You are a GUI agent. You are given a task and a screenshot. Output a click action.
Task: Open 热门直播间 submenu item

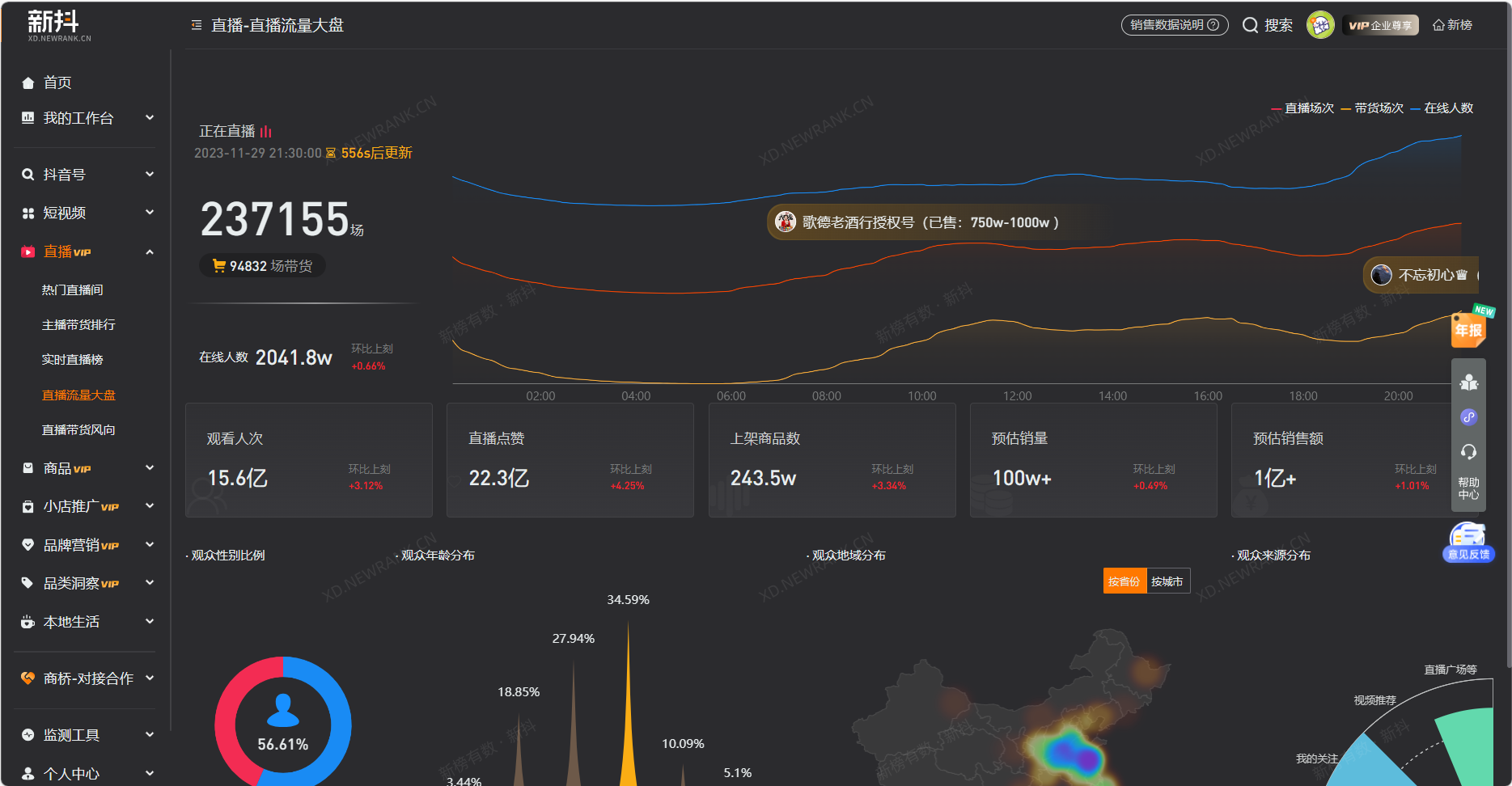click(73, 289)
